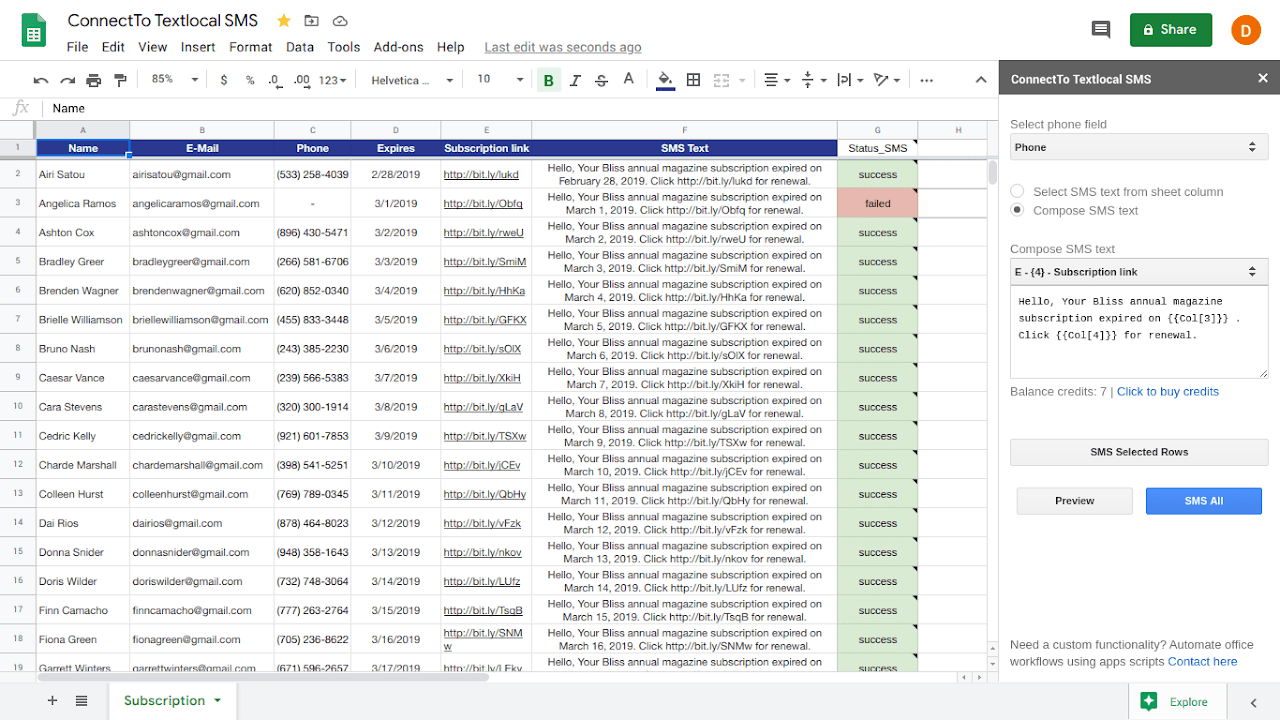The width and height of the screenshot is (1280, 720).
Task: Select 'Select SMS text from sheet column' option
Action: 1017,191
